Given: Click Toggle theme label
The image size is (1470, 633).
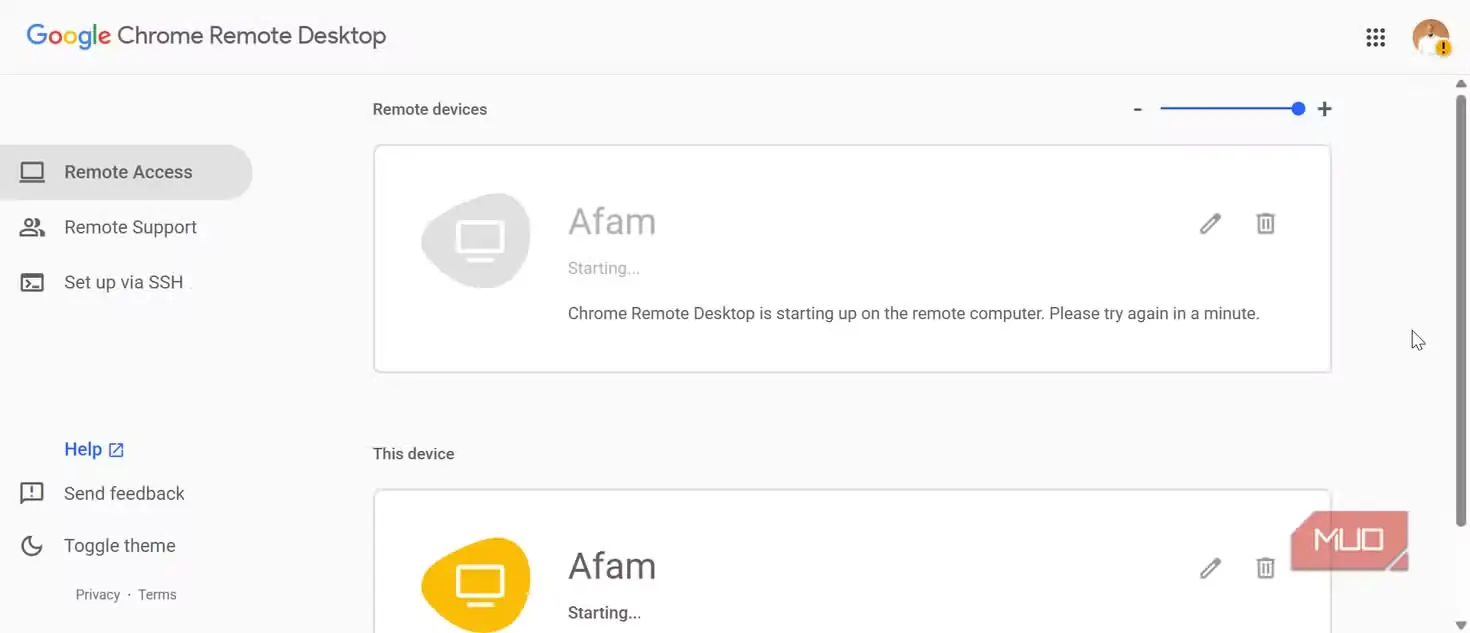Looking at the screenshot, I should [119, 546].
